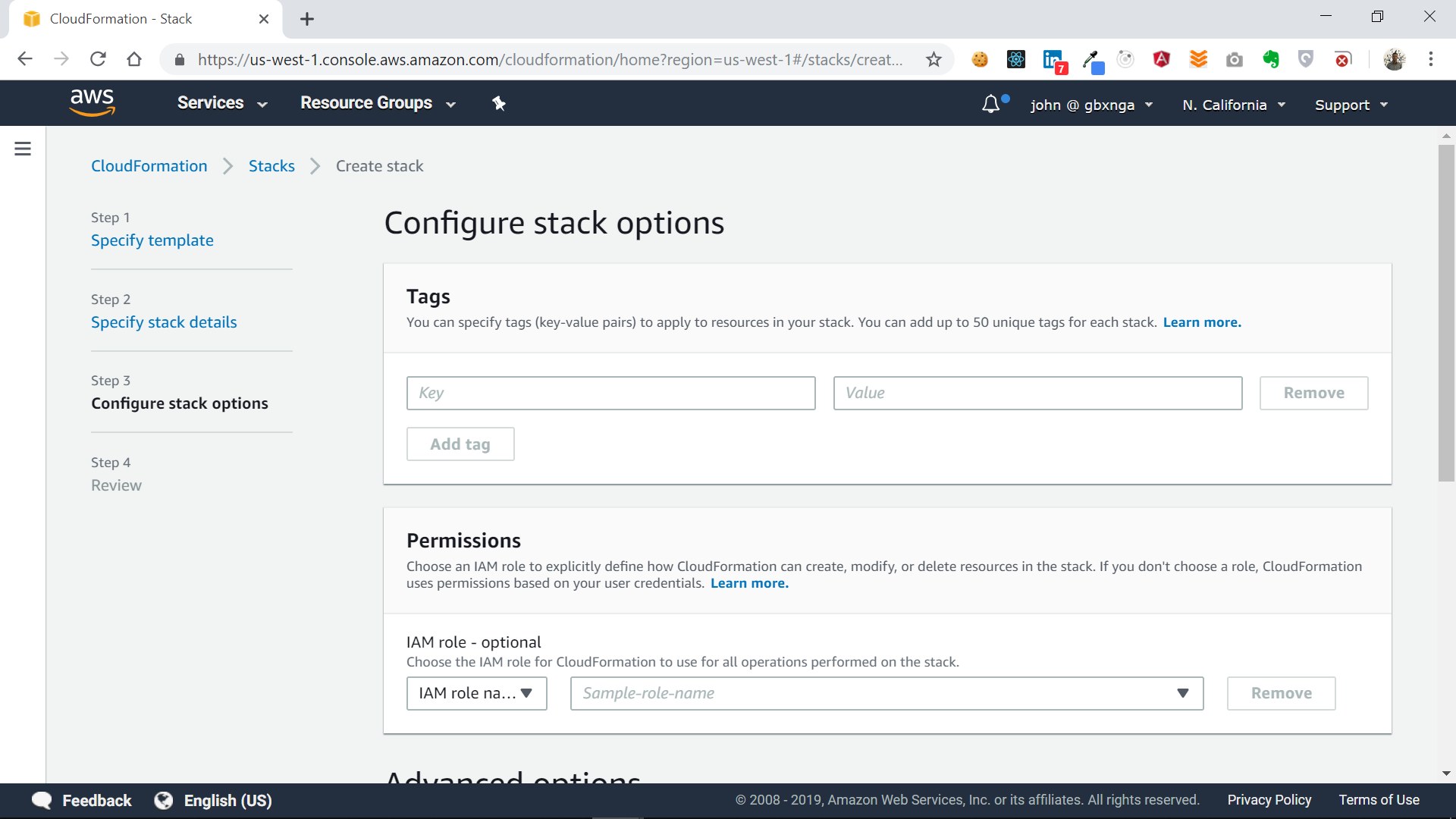
Task: Close the CloudFormation - Stack tab
Action: 264,19
